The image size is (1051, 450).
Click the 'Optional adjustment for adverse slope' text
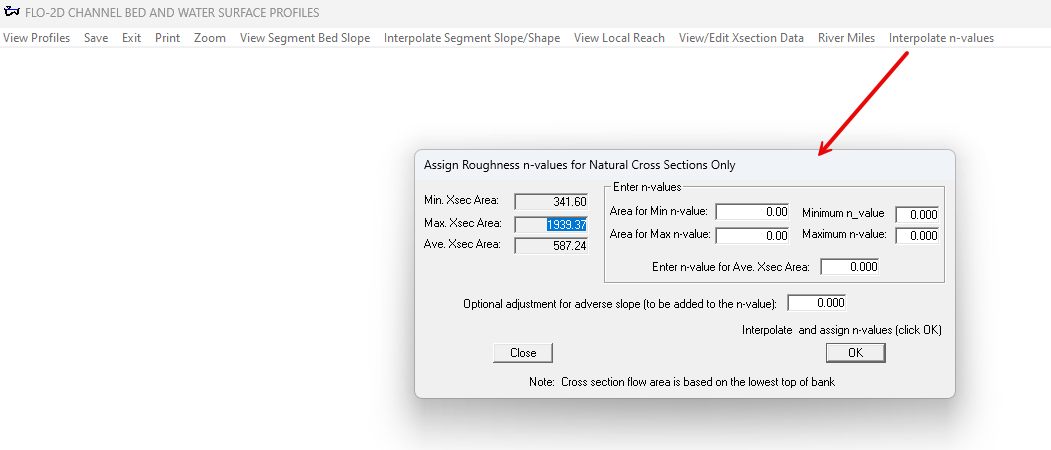click(x=620, y=304)
